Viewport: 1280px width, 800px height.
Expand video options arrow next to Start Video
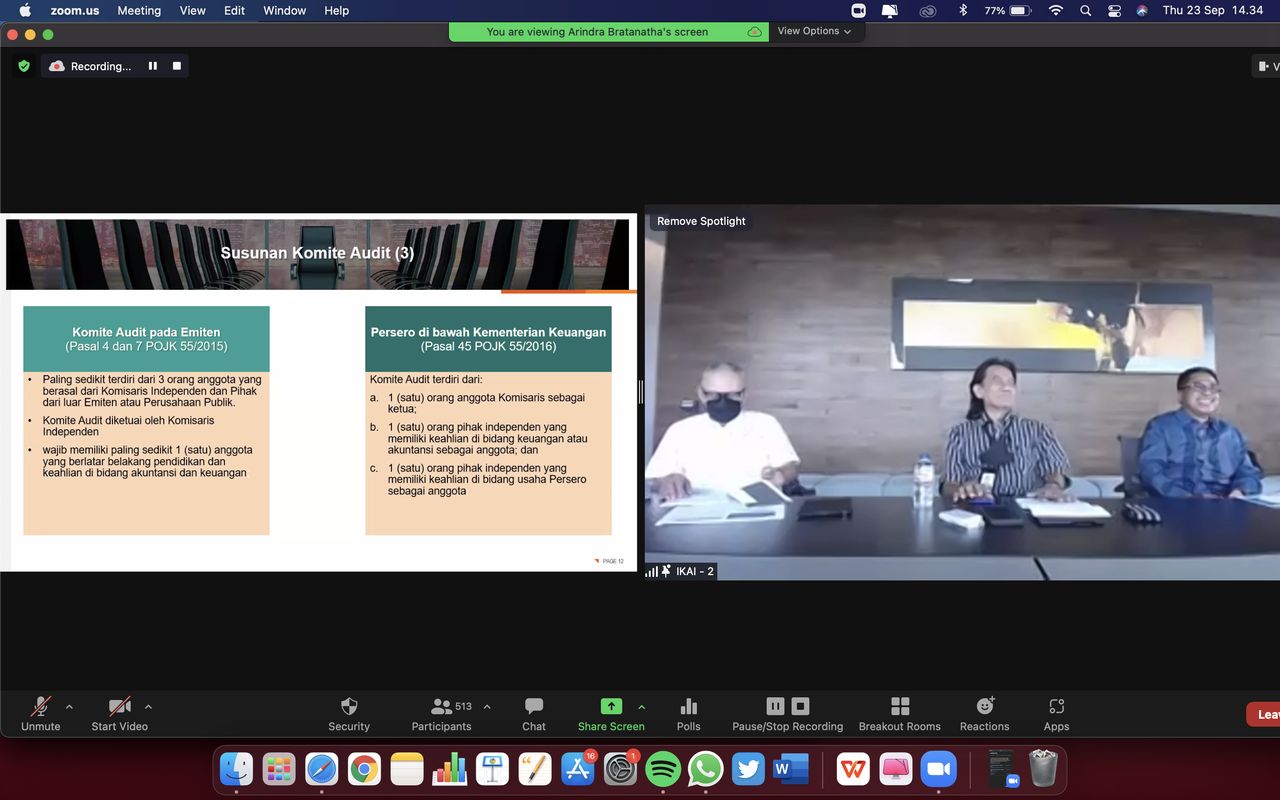(x=148, y=706)
